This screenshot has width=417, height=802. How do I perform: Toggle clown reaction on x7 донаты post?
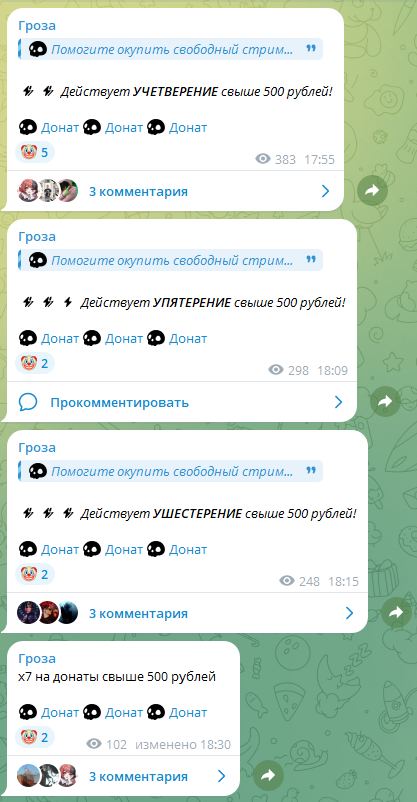click(x=35, y=737)
